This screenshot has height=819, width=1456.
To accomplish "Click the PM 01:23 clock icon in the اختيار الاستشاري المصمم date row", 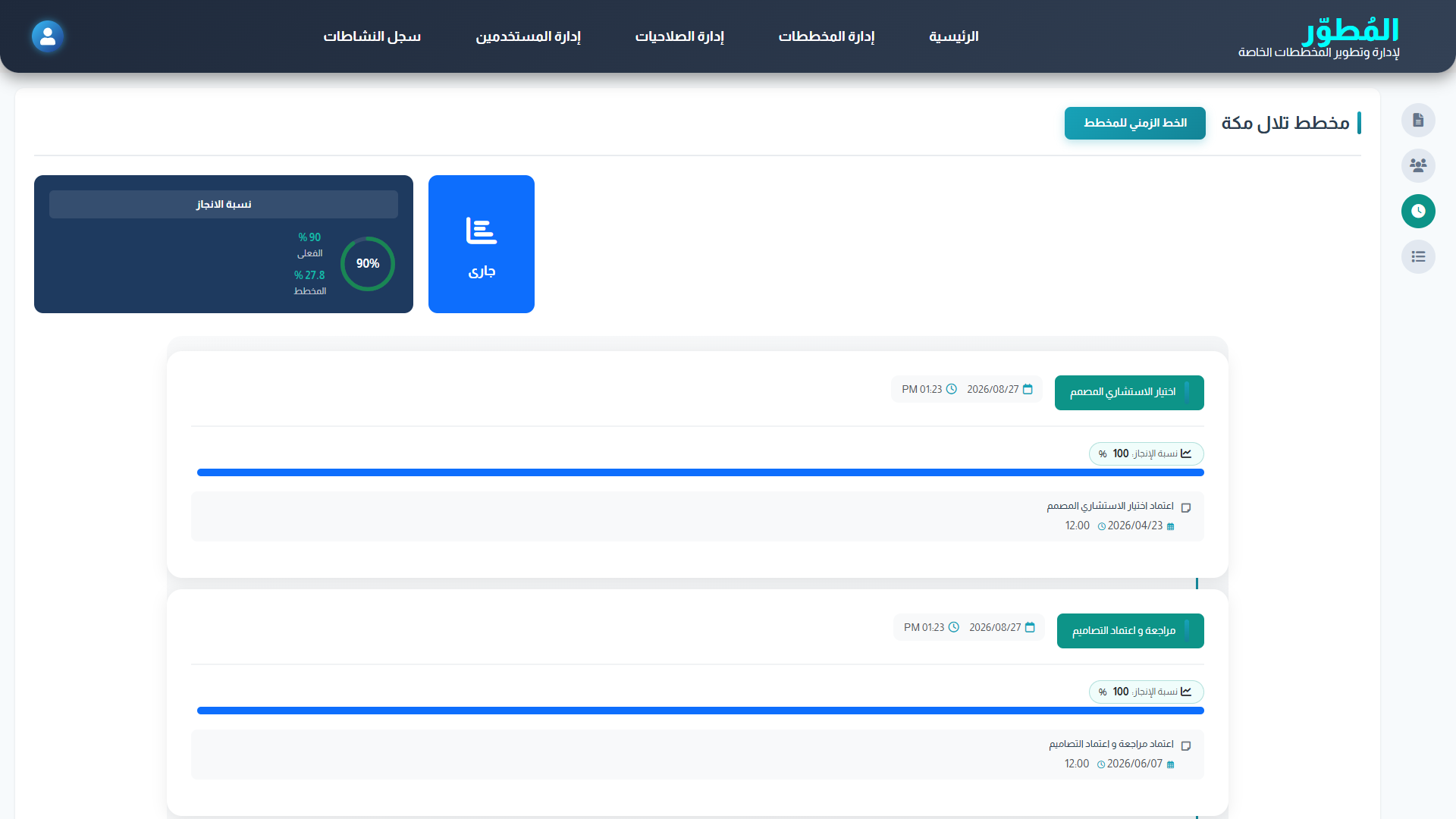I will click(x=951, y=389).
